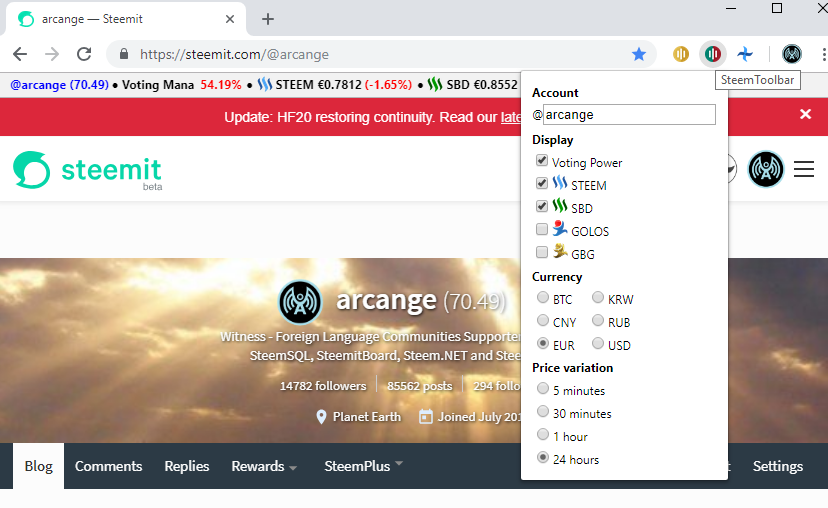Open the Blog tab
828x508 pixels.
pos(39,466)
